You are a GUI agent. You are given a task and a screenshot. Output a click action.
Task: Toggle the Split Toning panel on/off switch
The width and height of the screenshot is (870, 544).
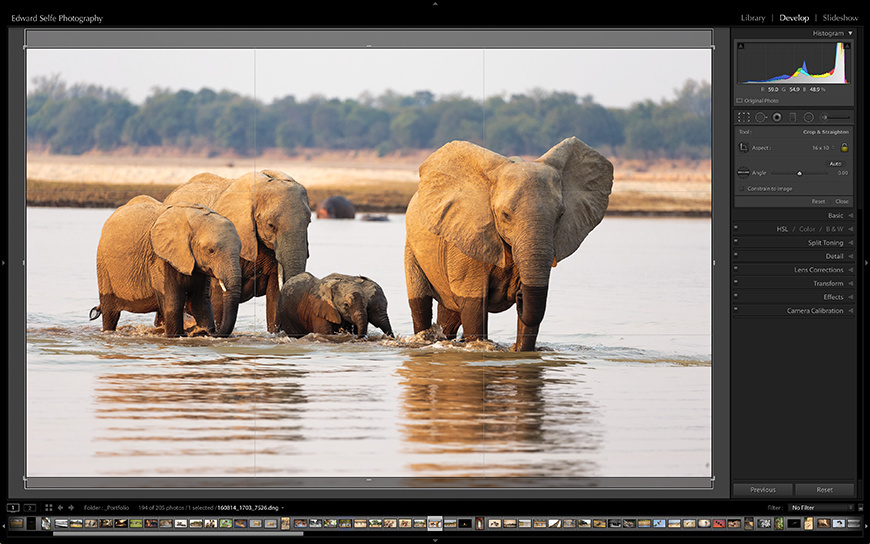point(736,240)
